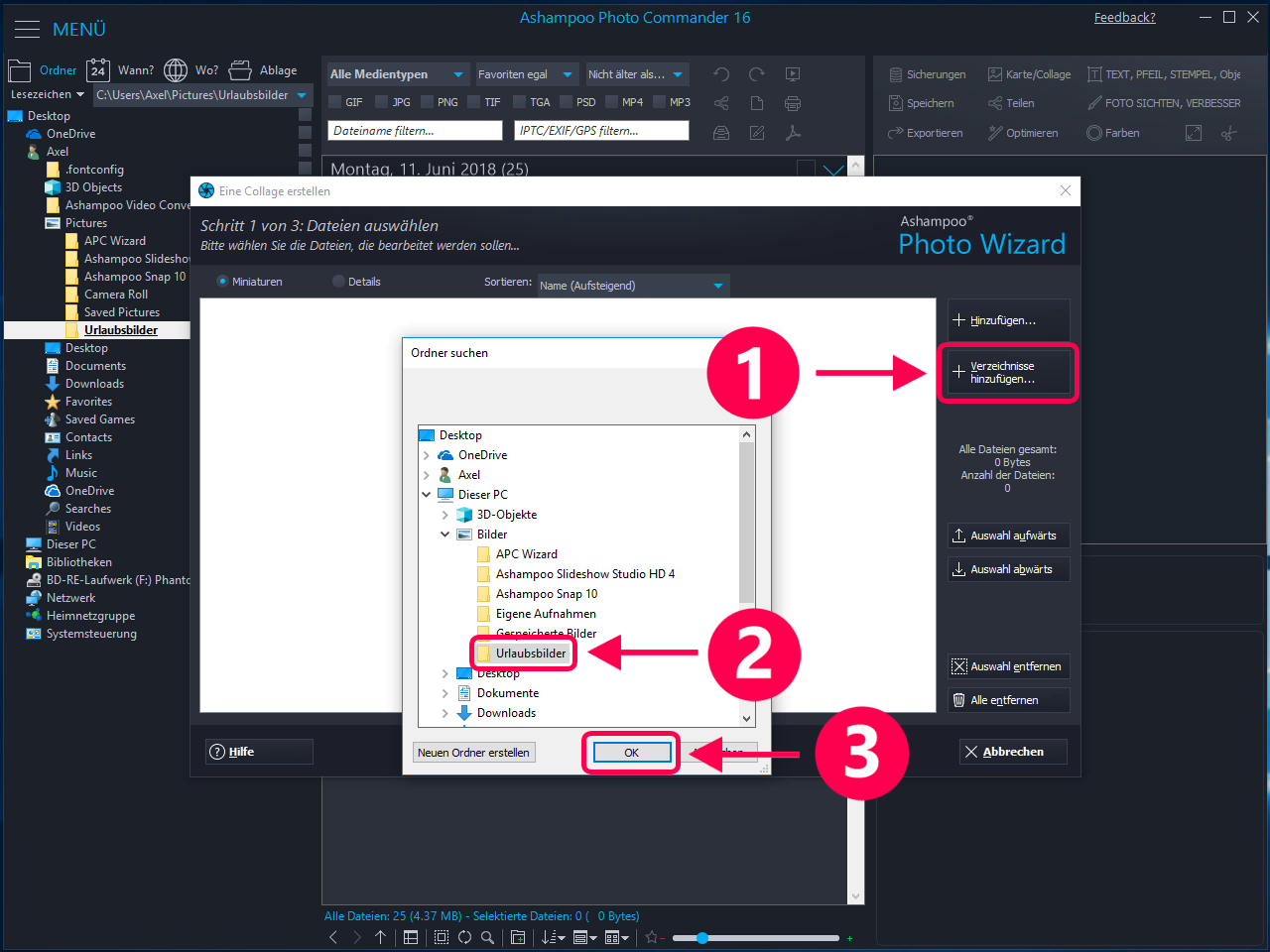Viewport: 1270px width, 952px height.
Task: Open the 'Alle Medientypen' dropdown
Action: (x=398, y=74)
